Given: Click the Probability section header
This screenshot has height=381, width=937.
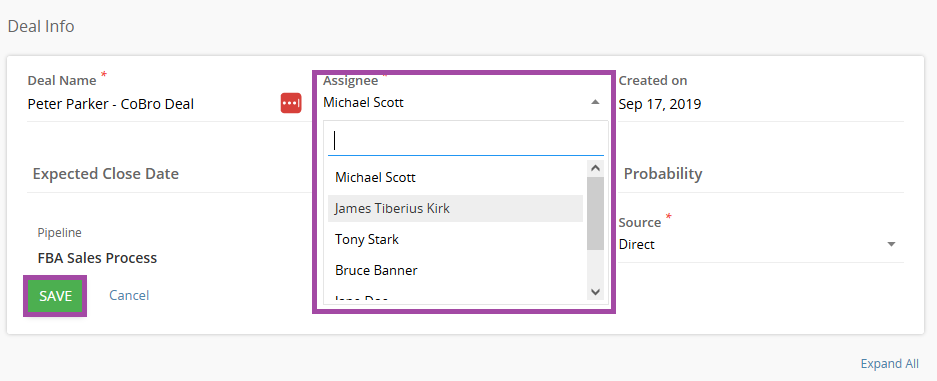Looking at the screenshot, I should click(663, 174).
